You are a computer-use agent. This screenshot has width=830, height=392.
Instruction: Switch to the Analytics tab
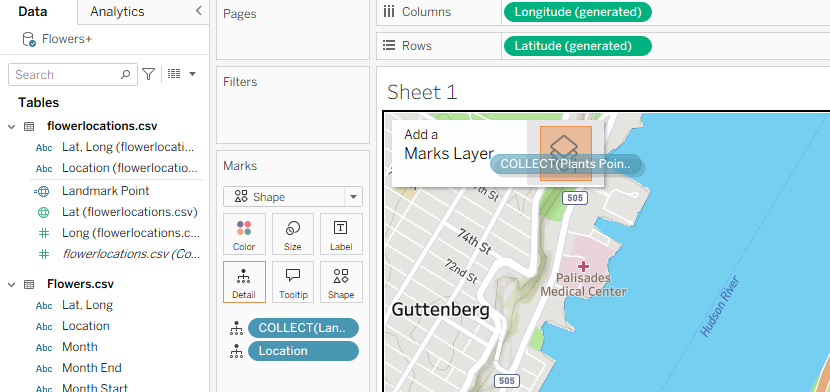click(117, 12)
